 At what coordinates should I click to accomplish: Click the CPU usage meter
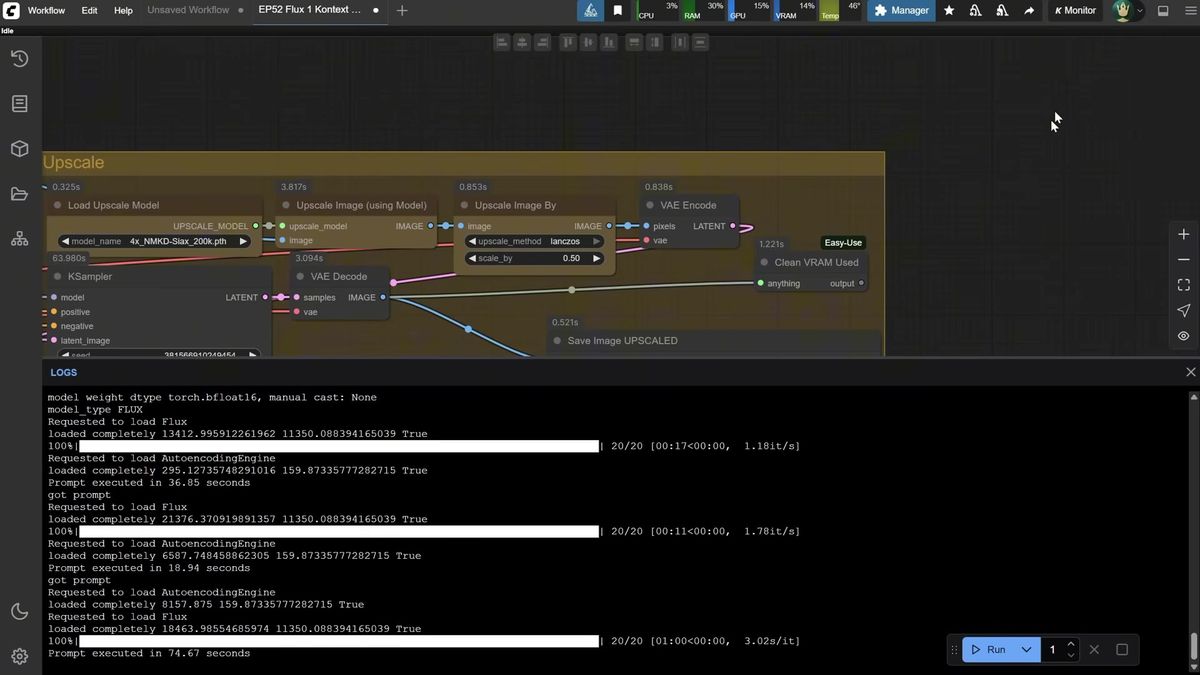coord(657,10)
